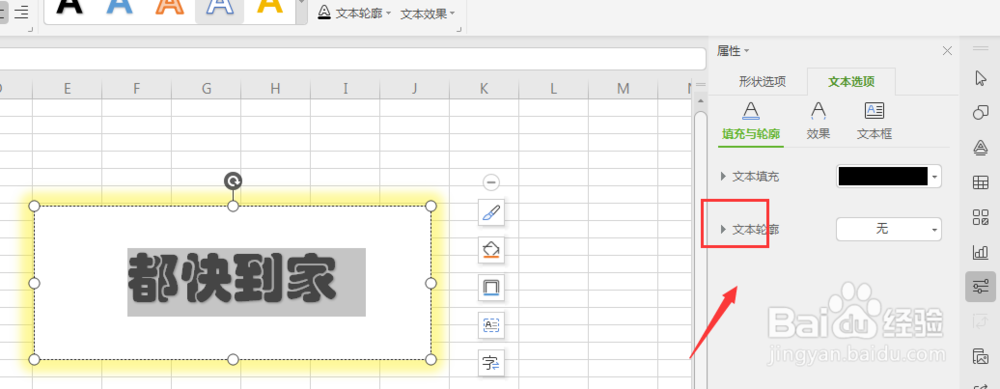Select the right-align paragraph icon

21,11
